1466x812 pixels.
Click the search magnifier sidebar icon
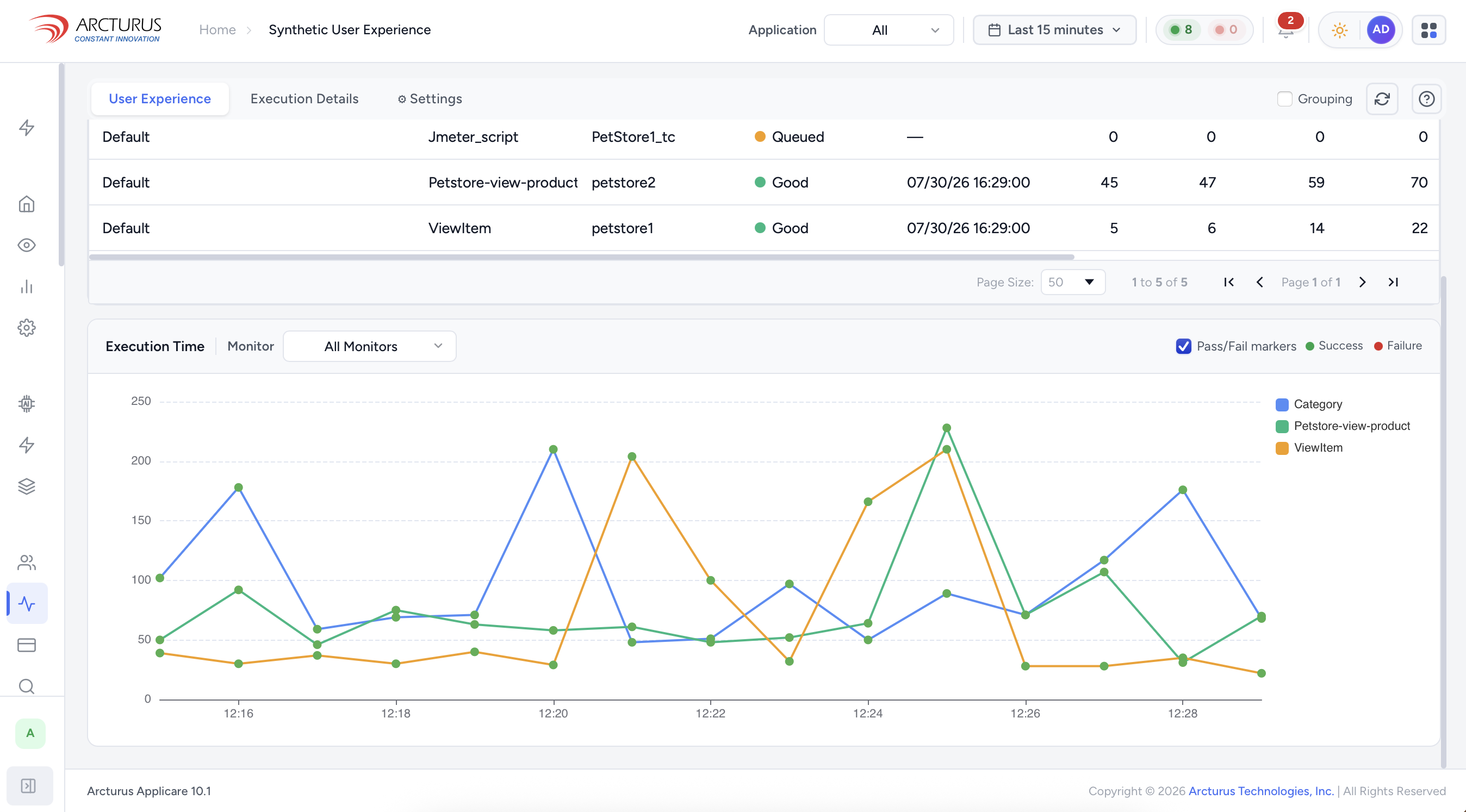27,686
